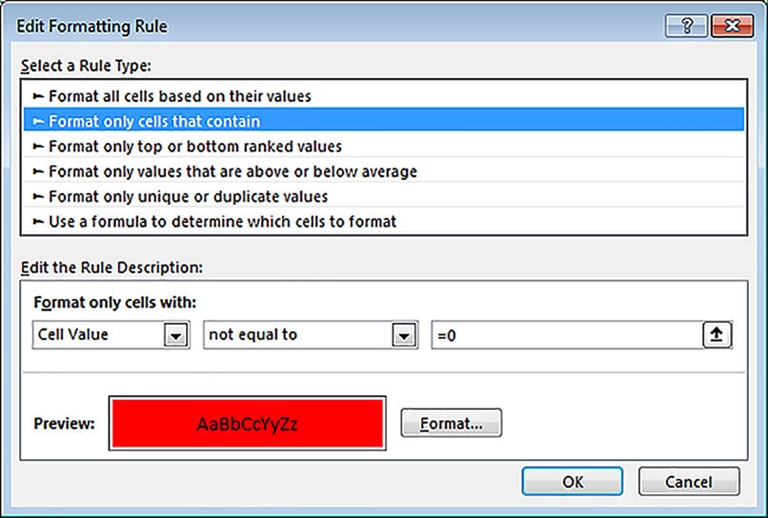Select 'Format all cells based on their values'
The width and height of the screenshot is (768, 518).
[x=180, y=96]
